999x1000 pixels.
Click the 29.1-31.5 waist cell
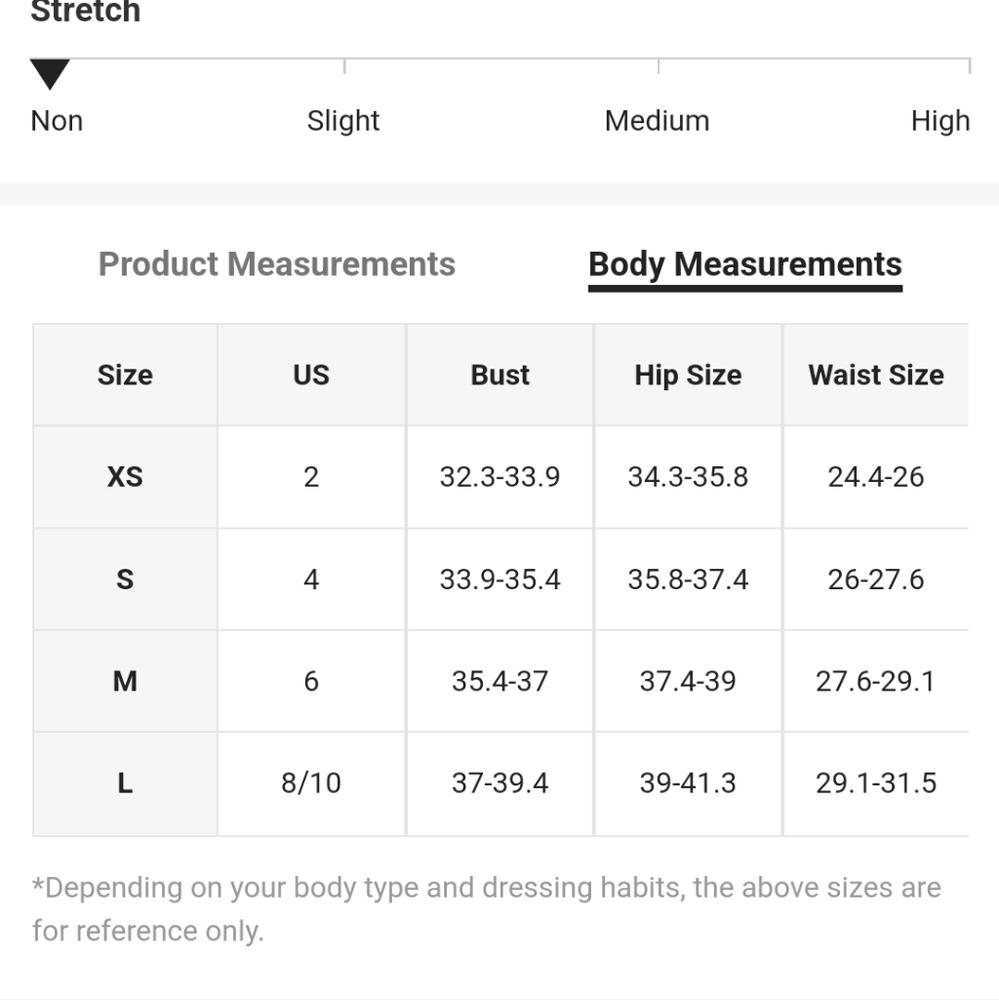click(x=876, y=783)
